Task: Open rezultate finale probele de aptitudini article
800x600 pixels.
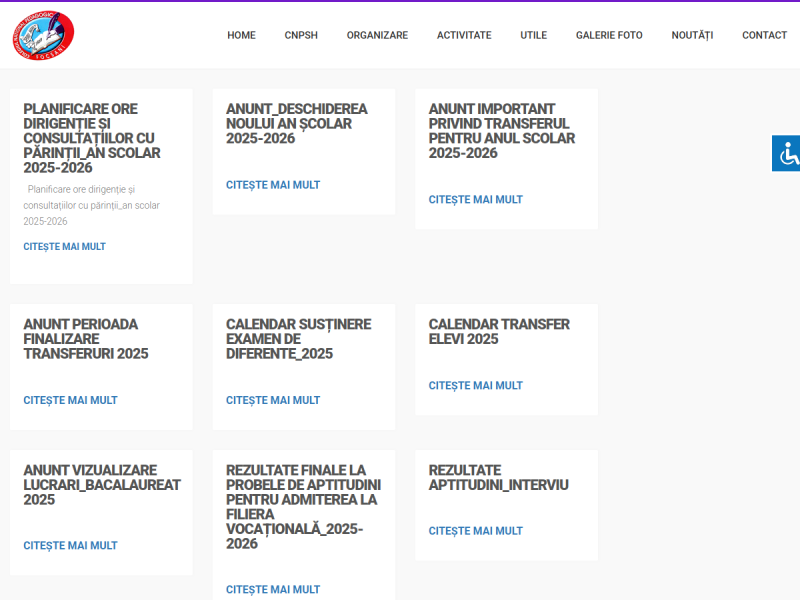Action: (x=272, y=589)
